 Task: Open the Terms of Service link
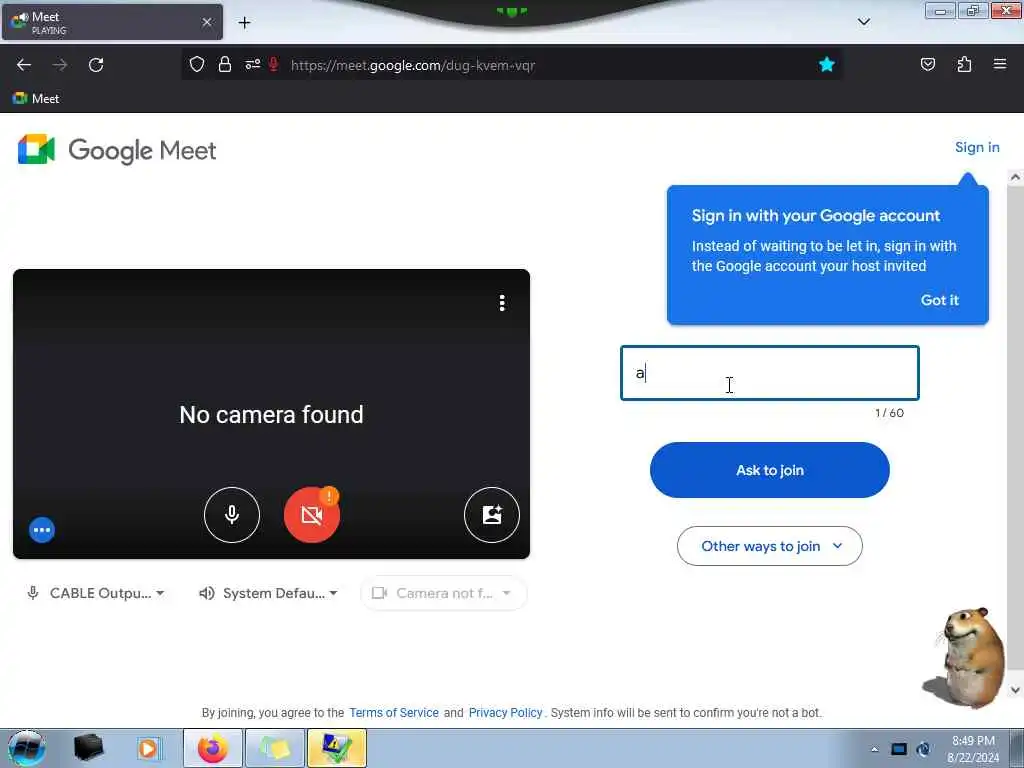point(394,712)
